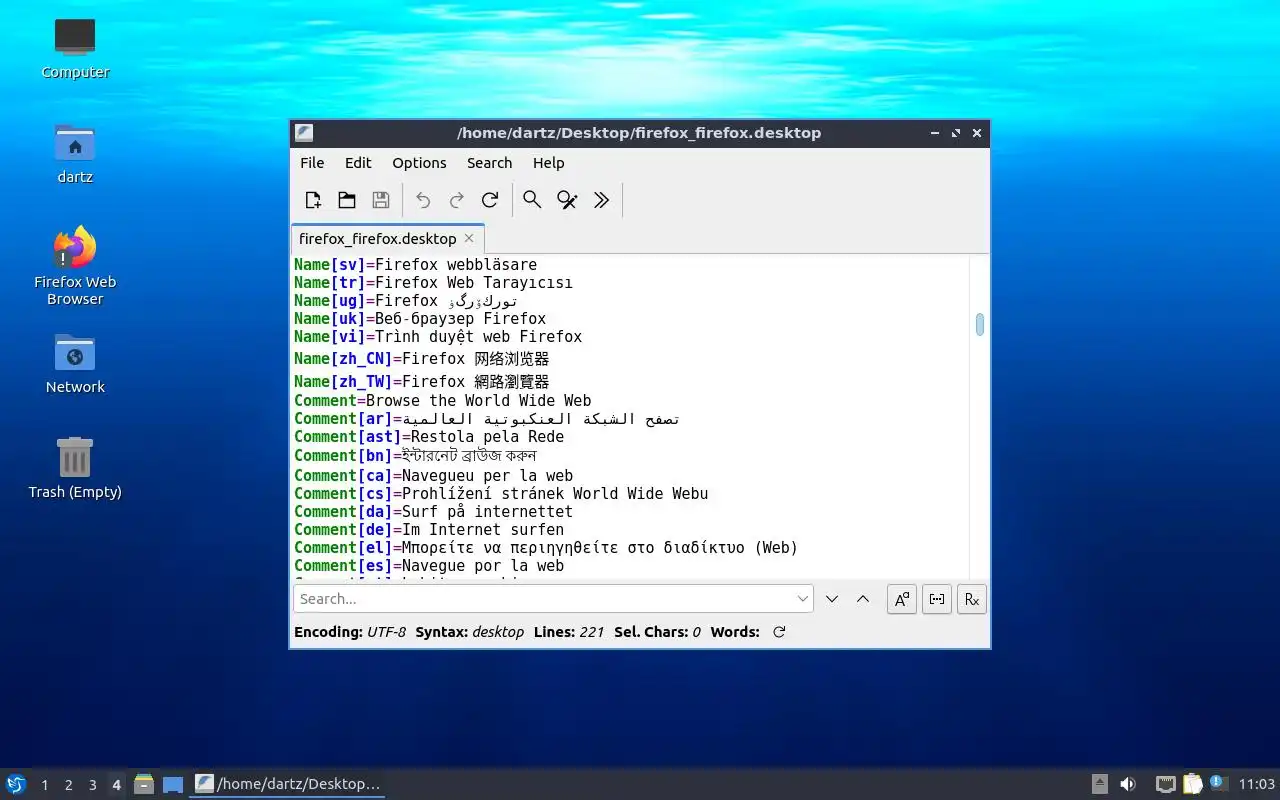Save the document with the floppy icon
Screen dimensions: 1280x800
coord(381,200)
